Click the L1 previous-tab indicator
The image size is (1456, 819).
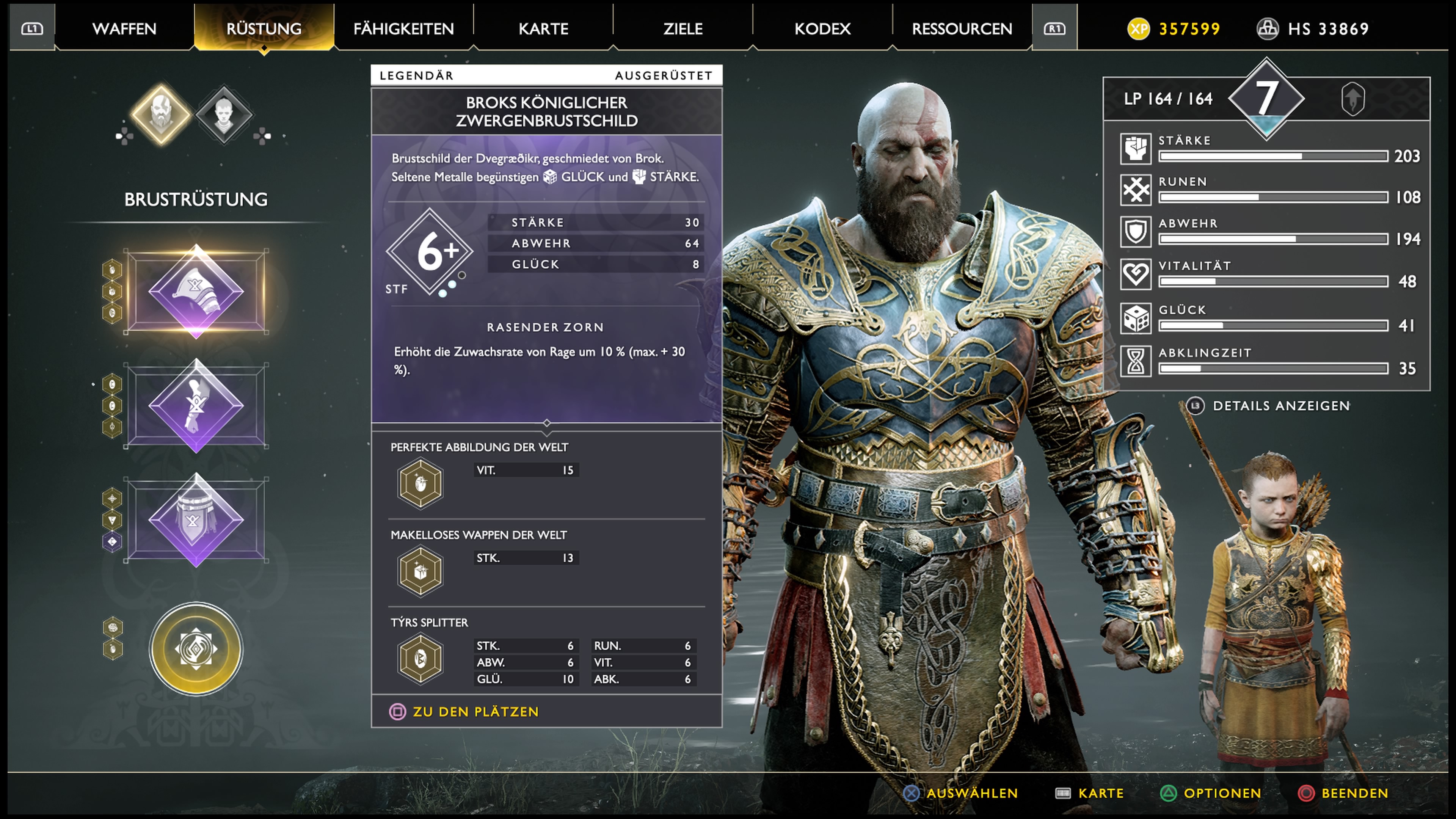tap(32, 28)
